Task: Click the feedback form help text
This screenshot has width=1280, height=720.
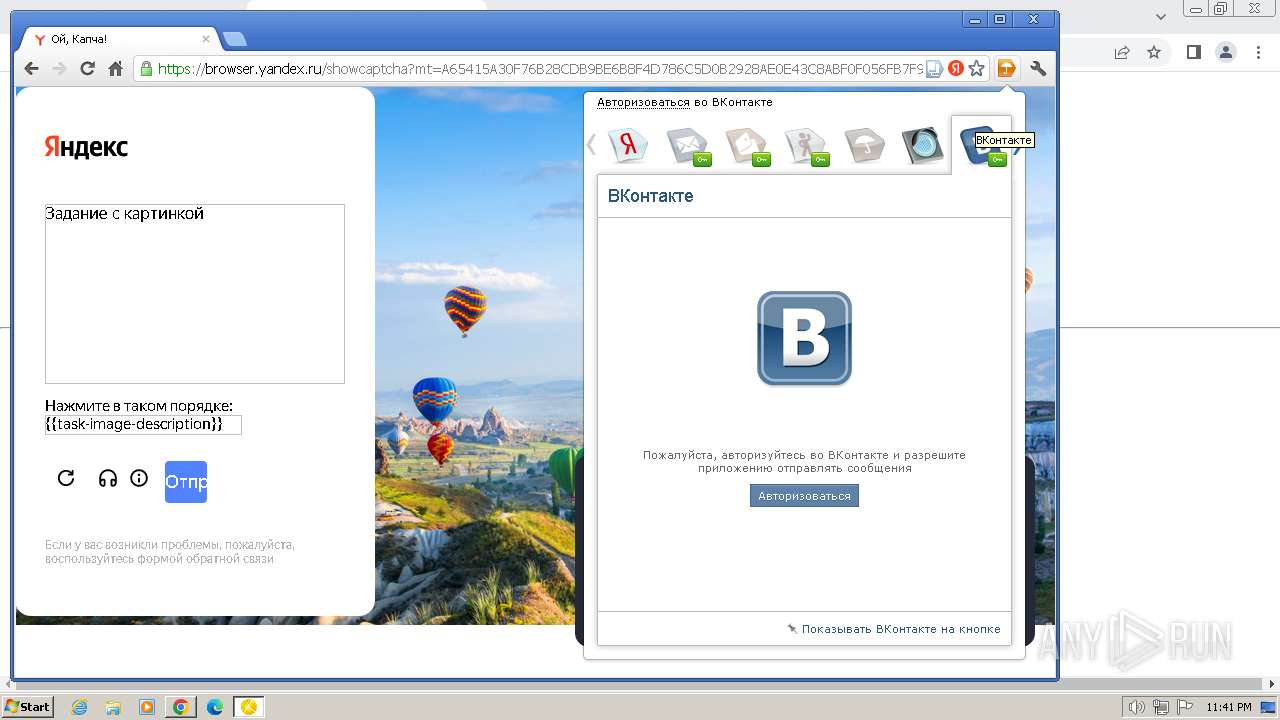Action: [x=170, y=552]
